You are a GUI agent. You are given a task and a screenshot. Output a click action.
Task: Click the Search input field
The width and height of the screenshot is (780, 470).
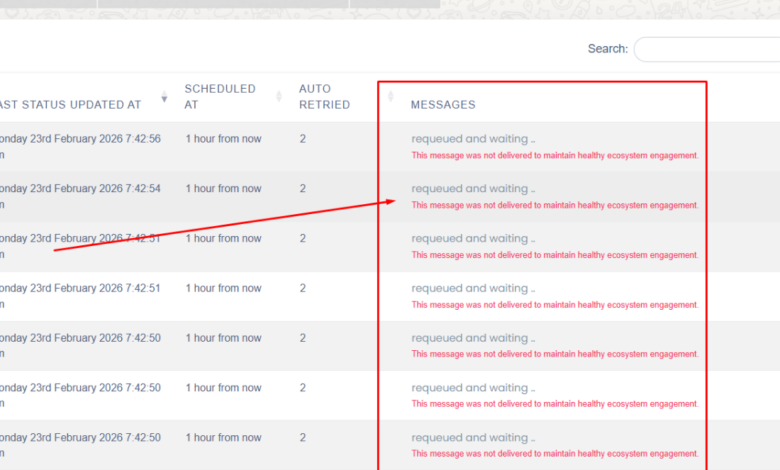(706, 49)
